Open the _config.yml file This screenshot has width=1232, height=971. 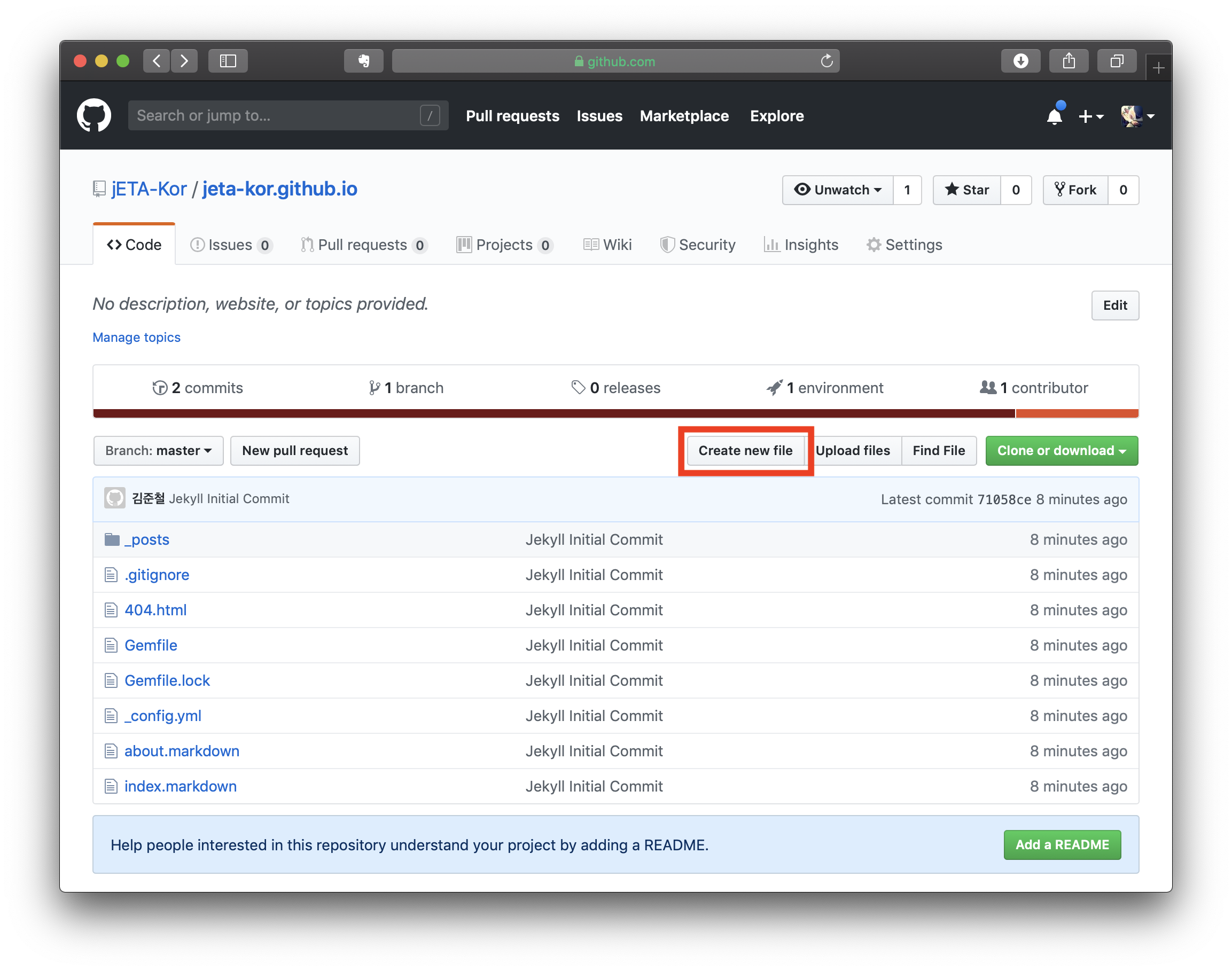pyautogui.click(x=163, y=716)
